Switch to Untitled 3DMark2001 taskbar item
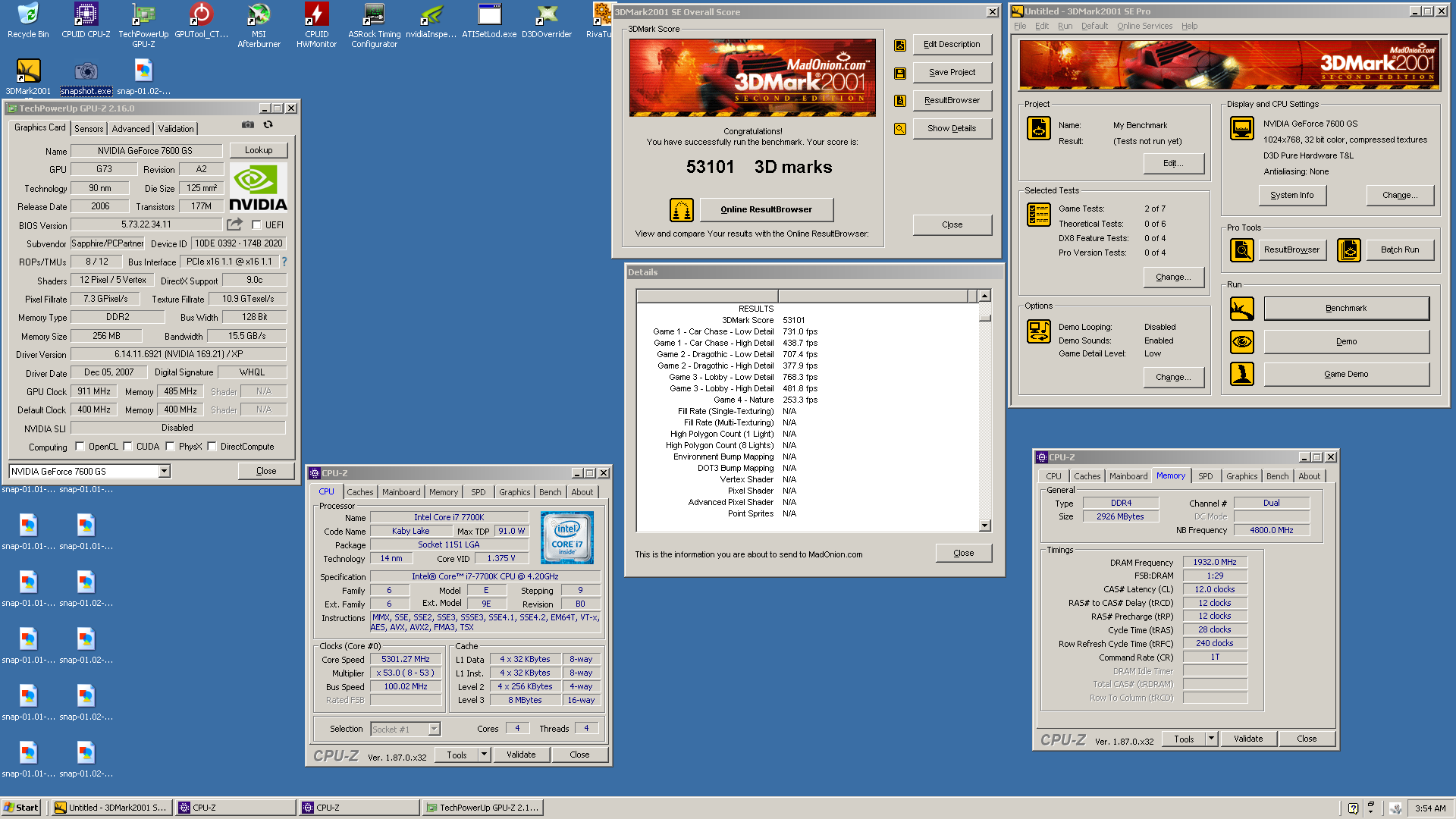Viewport: 1456px width, 819px height. click(x=112, y=808)
